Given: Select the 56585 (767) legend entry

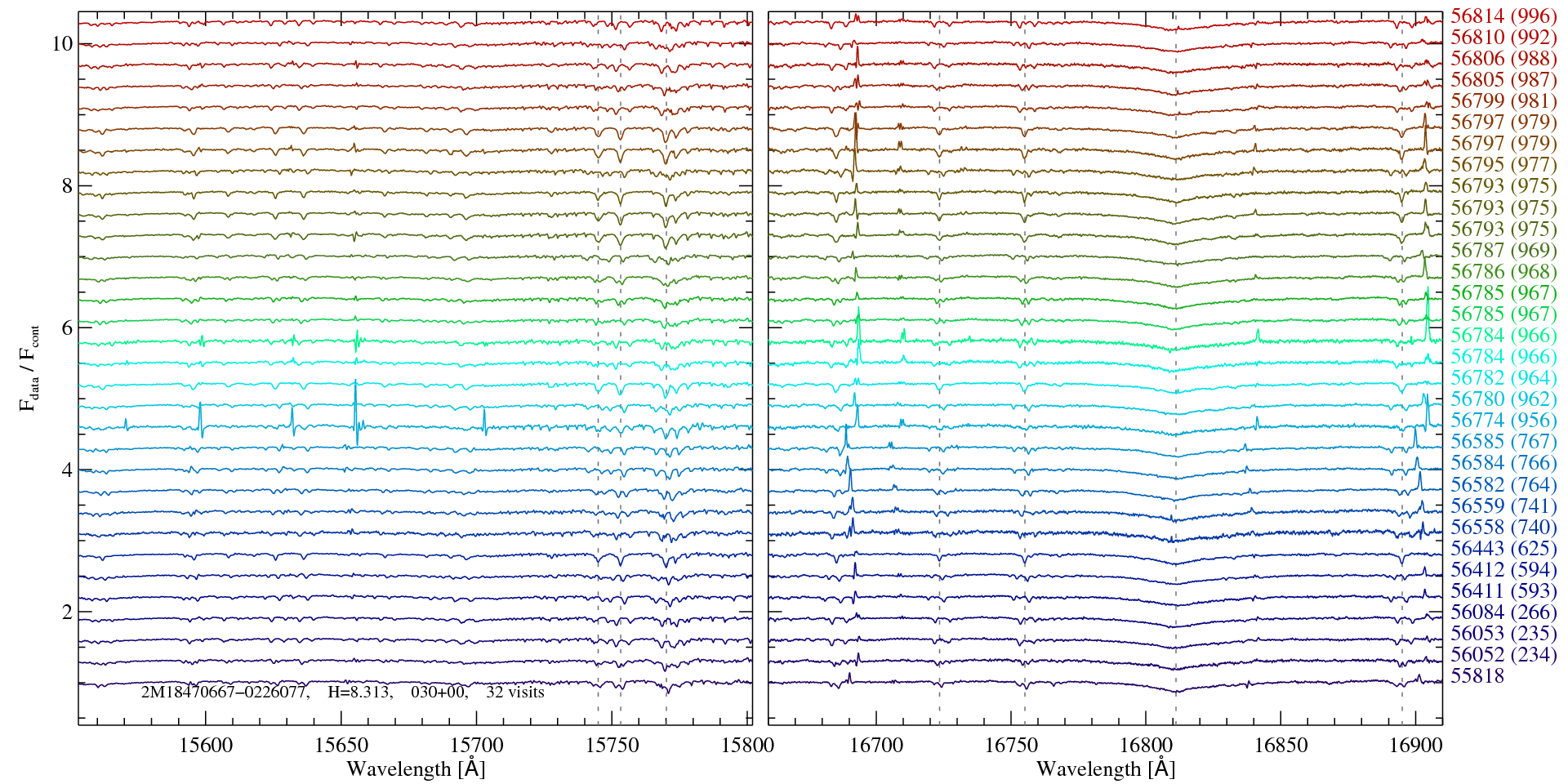Looking at the screenshot, I should (1503, 442).
